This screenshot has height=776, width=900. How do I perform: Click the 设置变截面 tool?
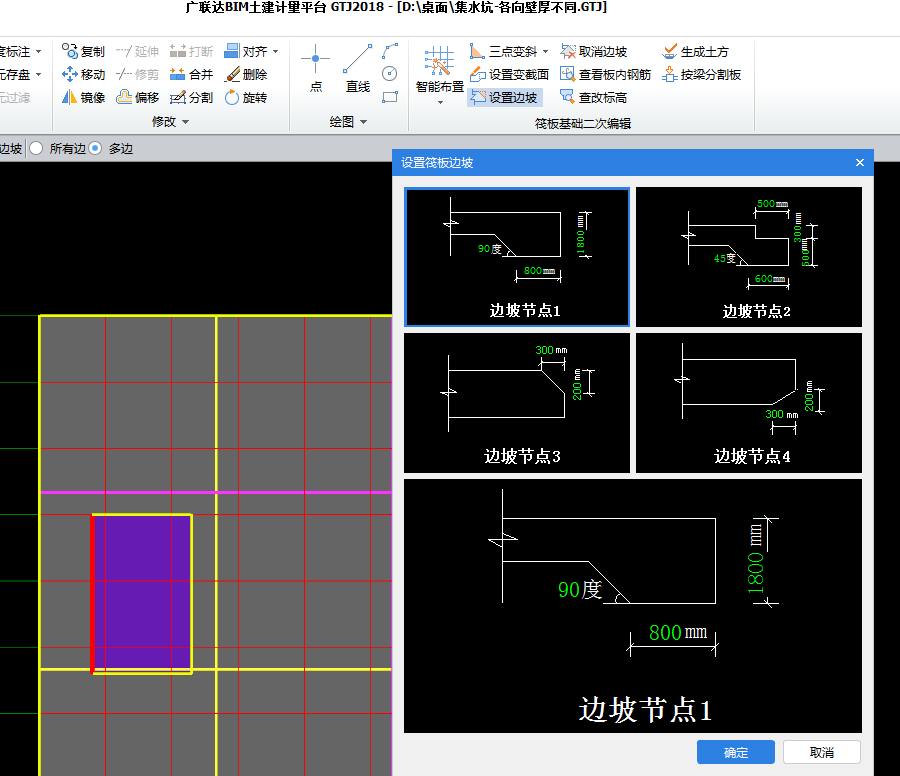point(509,75)
